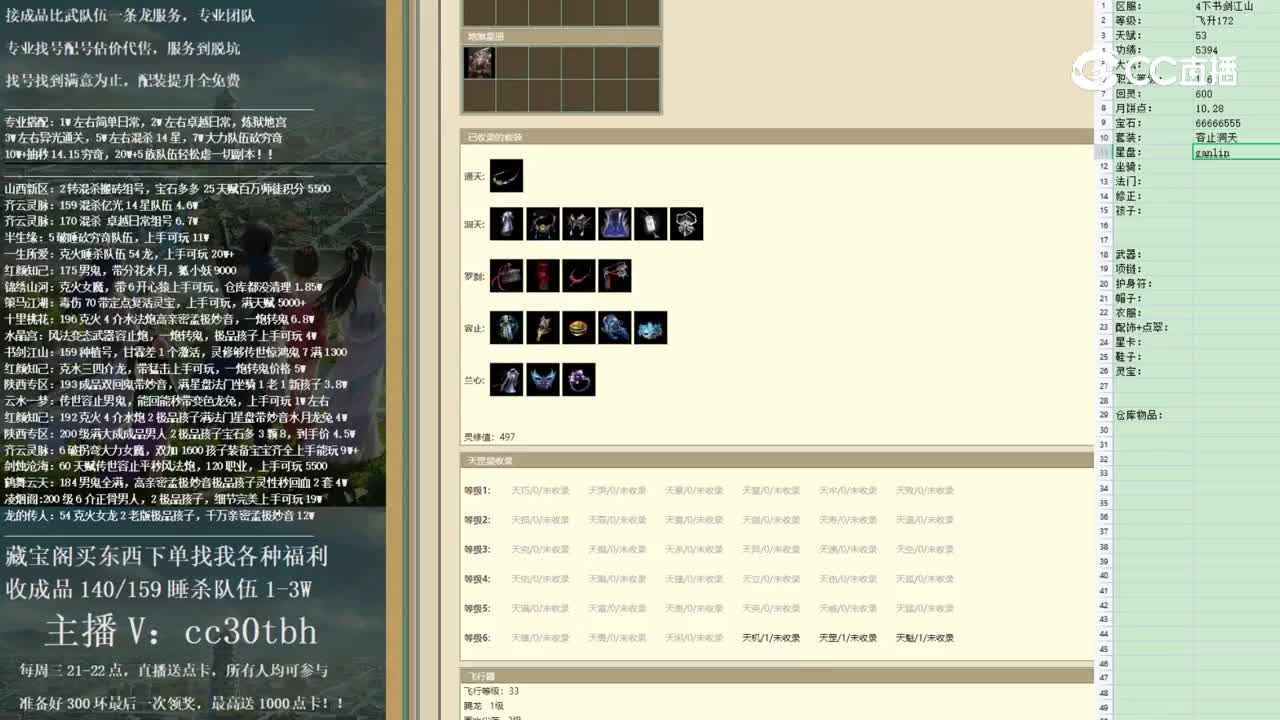Edit the spreadsheet cell containing ganlin
This screenshot has height=720, width=1280.
point(1236,153)
